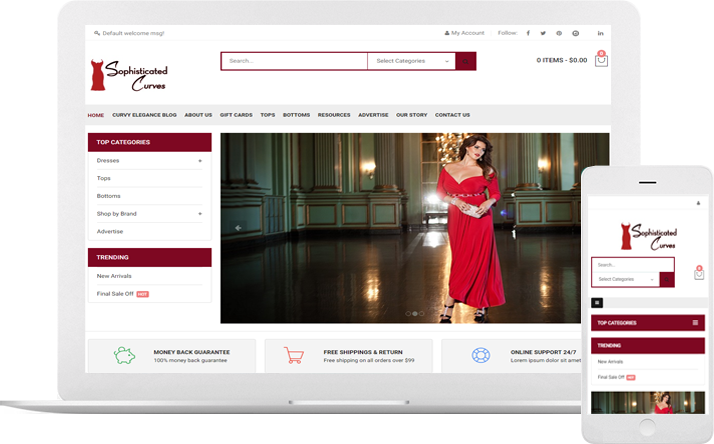Select Gift Cards in navigation bar
Viewport: 714px width, 444px height.
236,115
